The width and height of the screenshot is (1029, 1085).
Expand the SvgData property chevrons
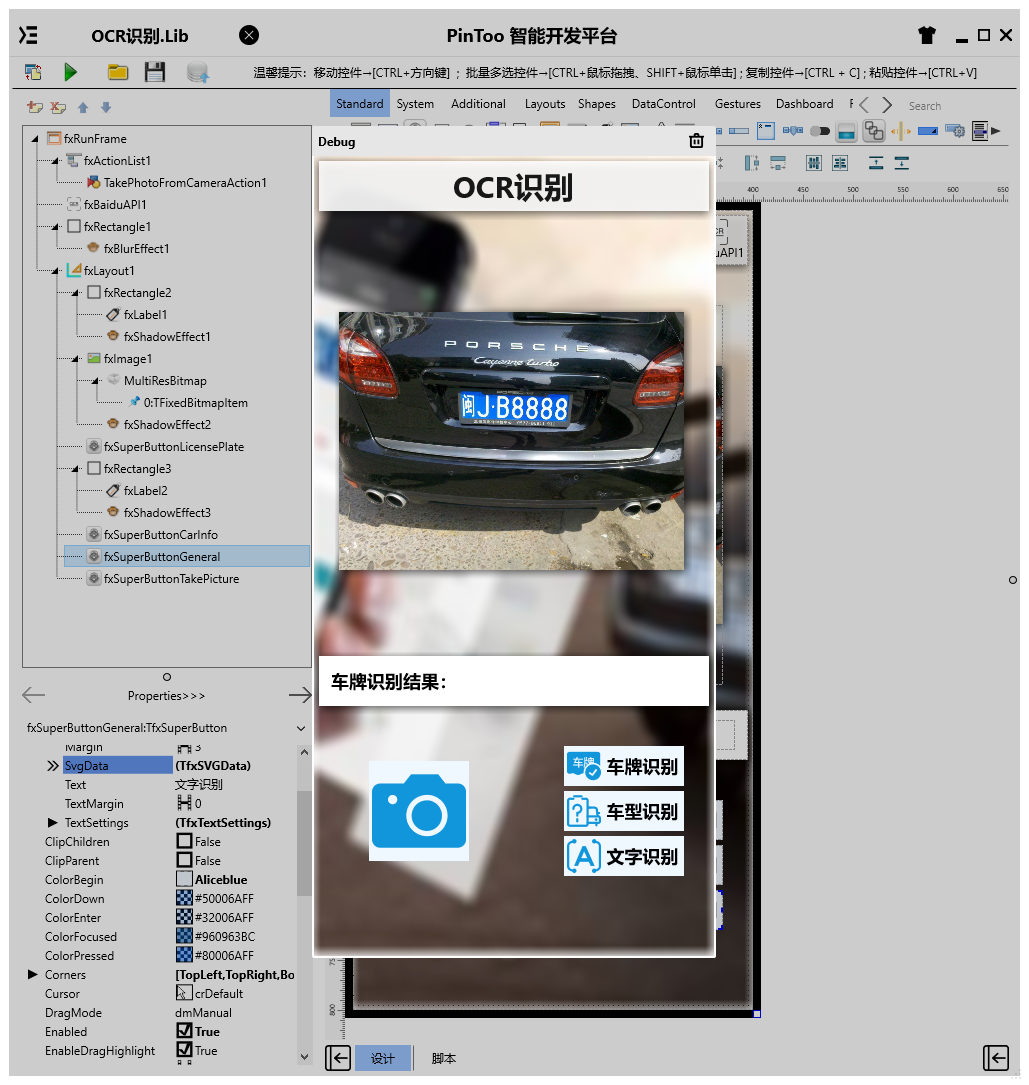(x=53, y=765)
